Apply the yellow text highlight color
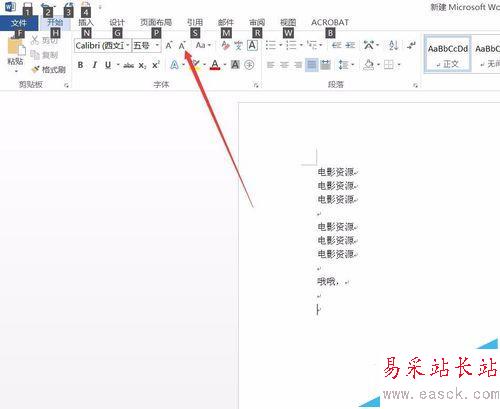 tap(196, 65)
